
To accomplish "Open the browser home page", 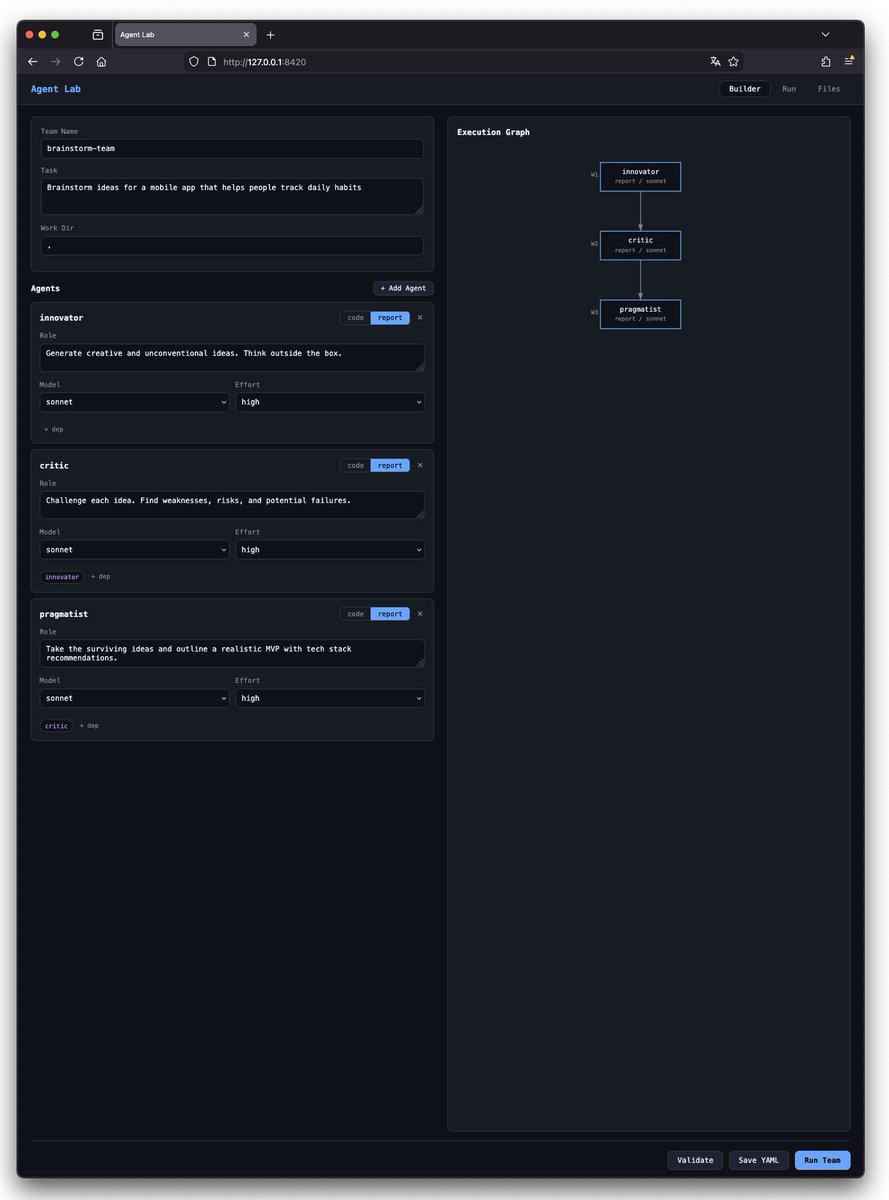I will pyautogui.click(x=101, y=61).
